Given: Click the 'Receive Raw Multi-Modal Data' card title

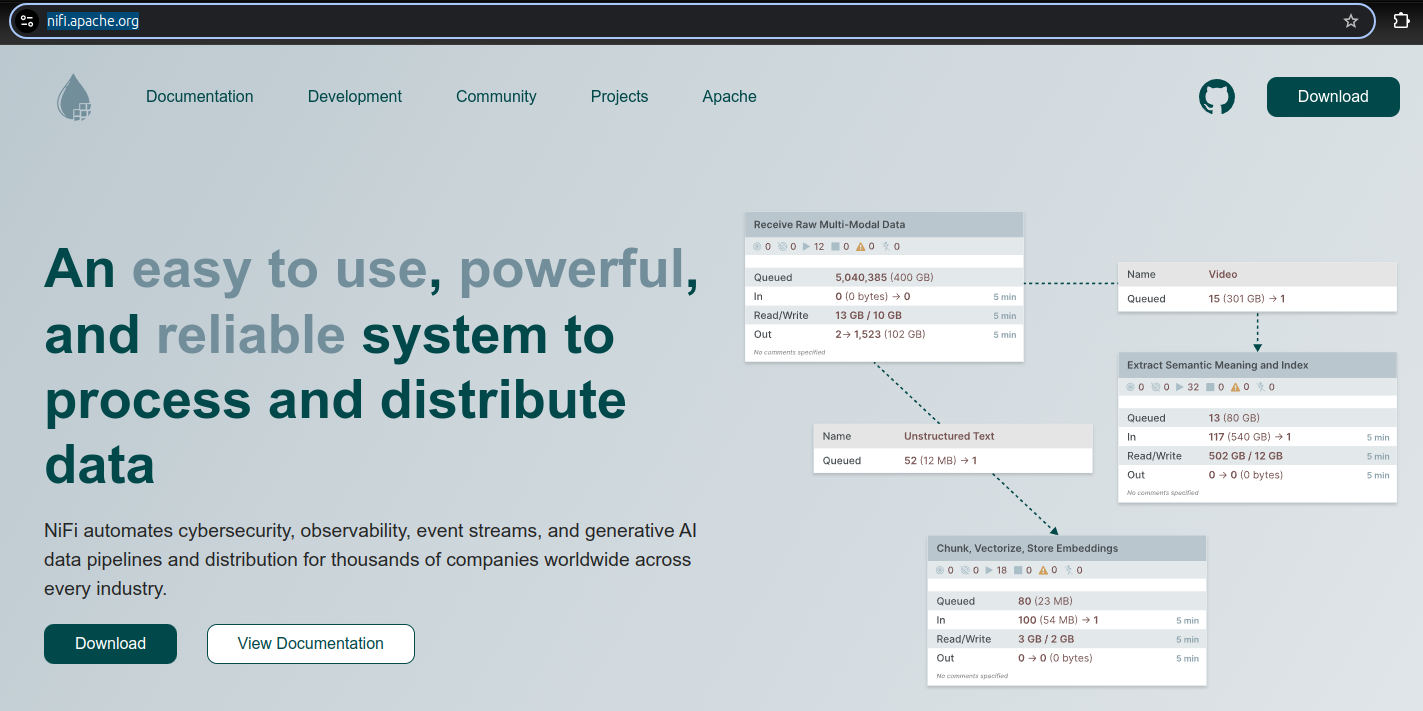Looking at the screenshot, I should (x=830, y=225).
